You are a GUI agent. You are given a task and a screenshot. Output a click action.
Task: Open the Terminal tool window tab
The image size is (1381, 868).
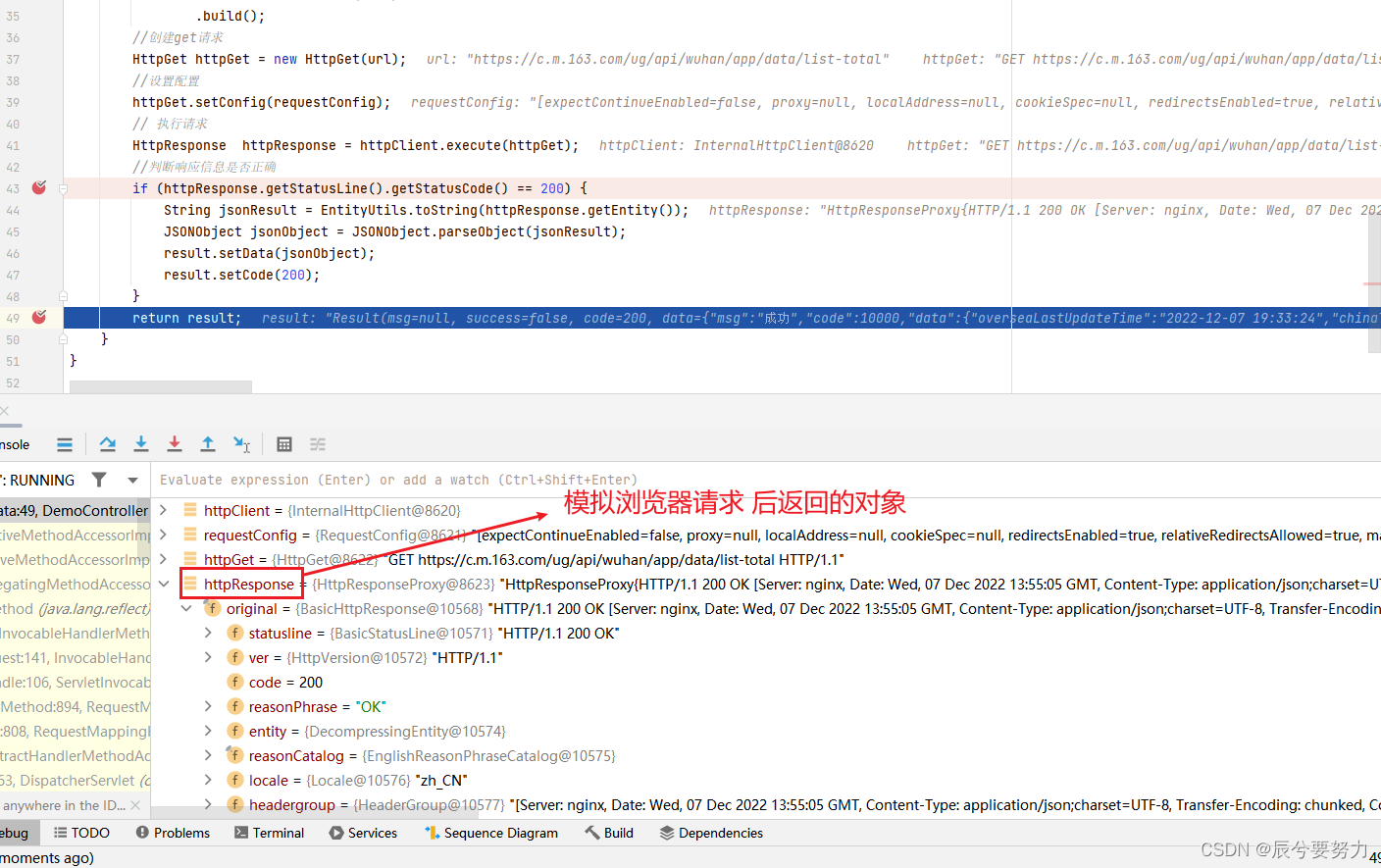(270, 833)
